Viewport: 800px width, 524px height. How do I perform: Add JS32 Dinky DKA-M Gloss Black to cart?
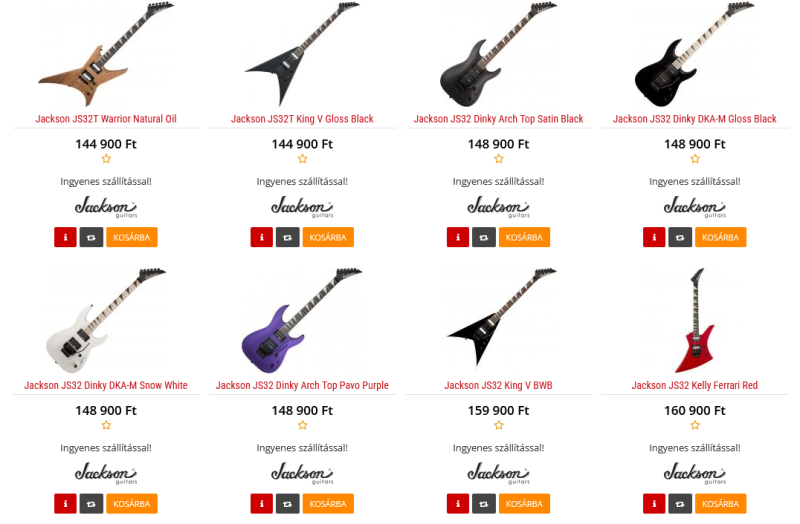[x=720, y=237]
